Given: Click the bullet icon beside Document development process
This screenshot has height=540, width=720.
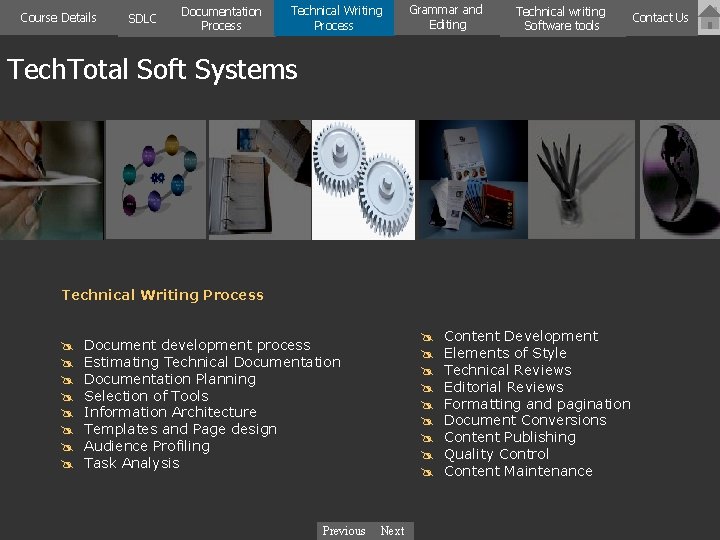Looking at the screenshot, I should (67, 346).
